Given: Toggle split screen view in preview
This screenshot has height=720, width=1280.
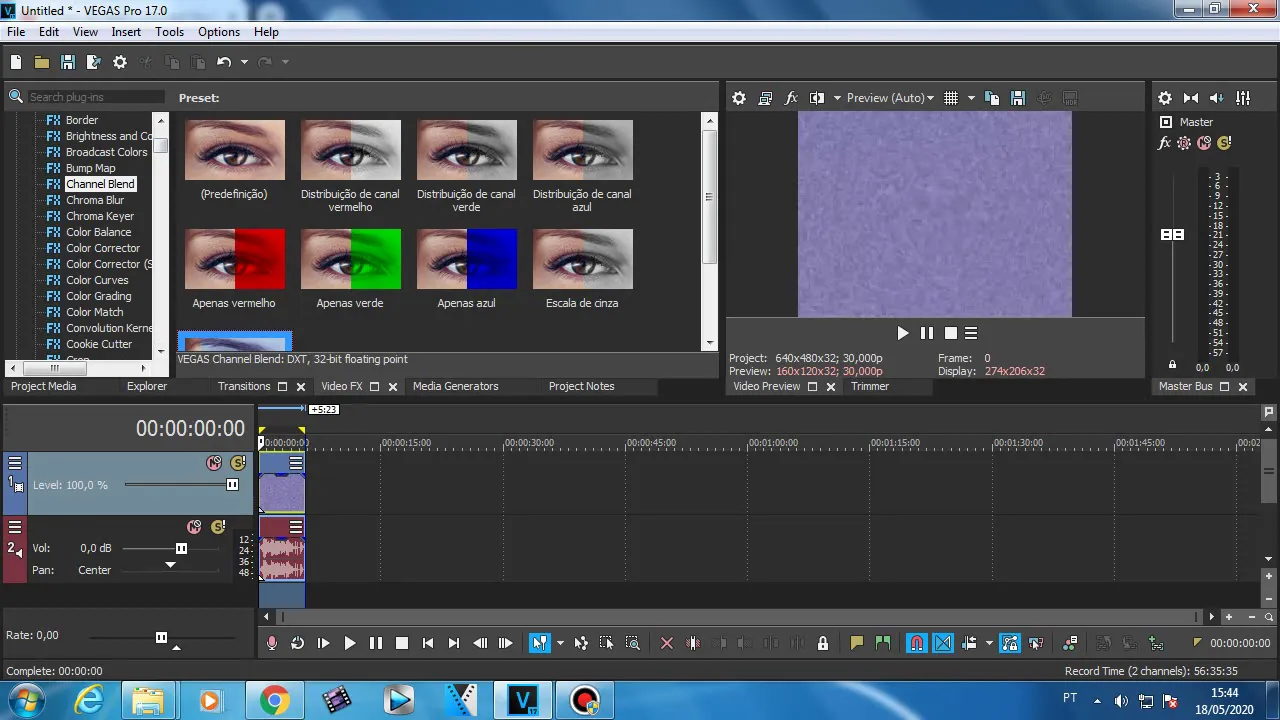Looking at the screenshot, I should point(817,98).
